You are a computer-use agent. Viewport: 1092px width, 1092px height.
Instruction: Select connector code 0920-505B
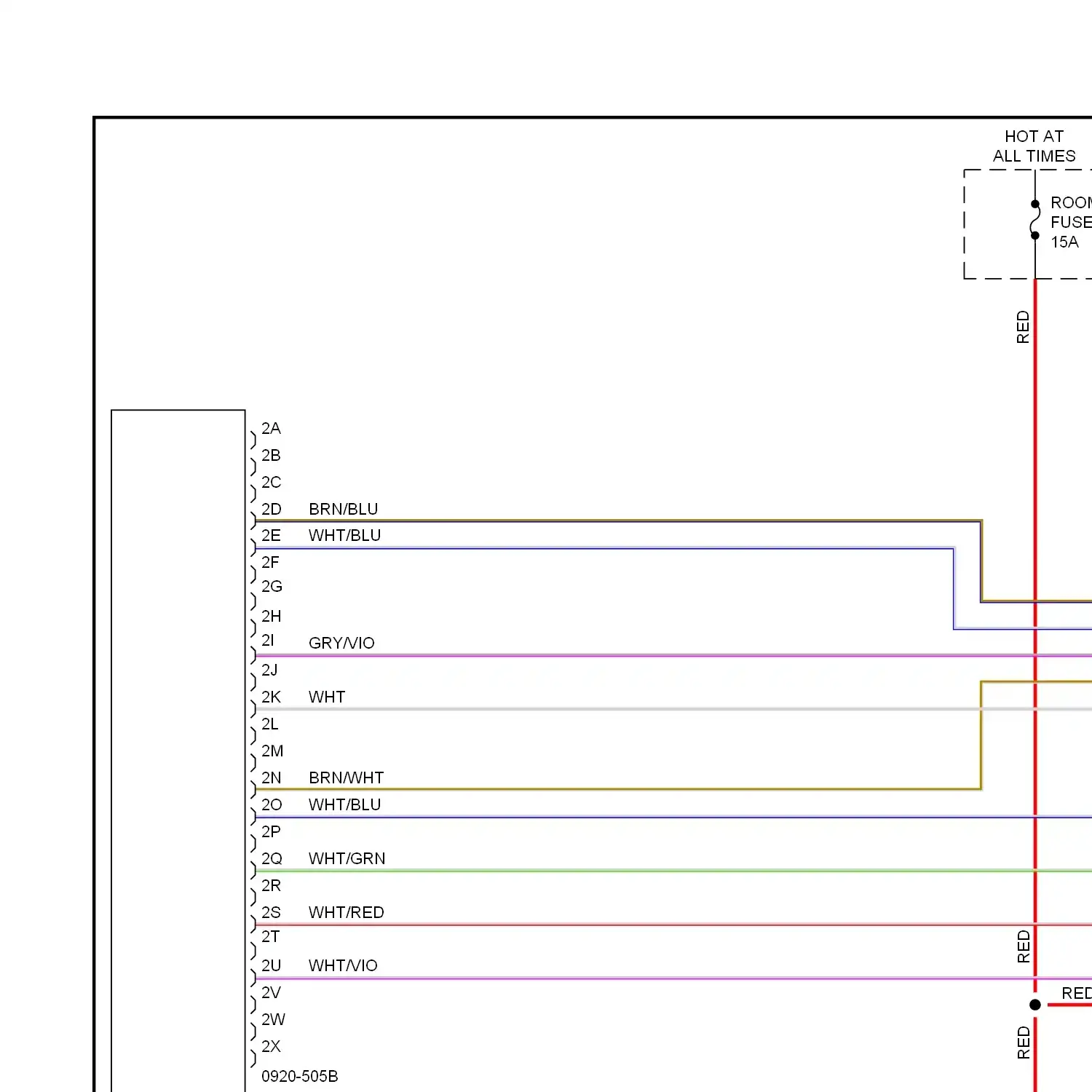tap(299, 1076)
